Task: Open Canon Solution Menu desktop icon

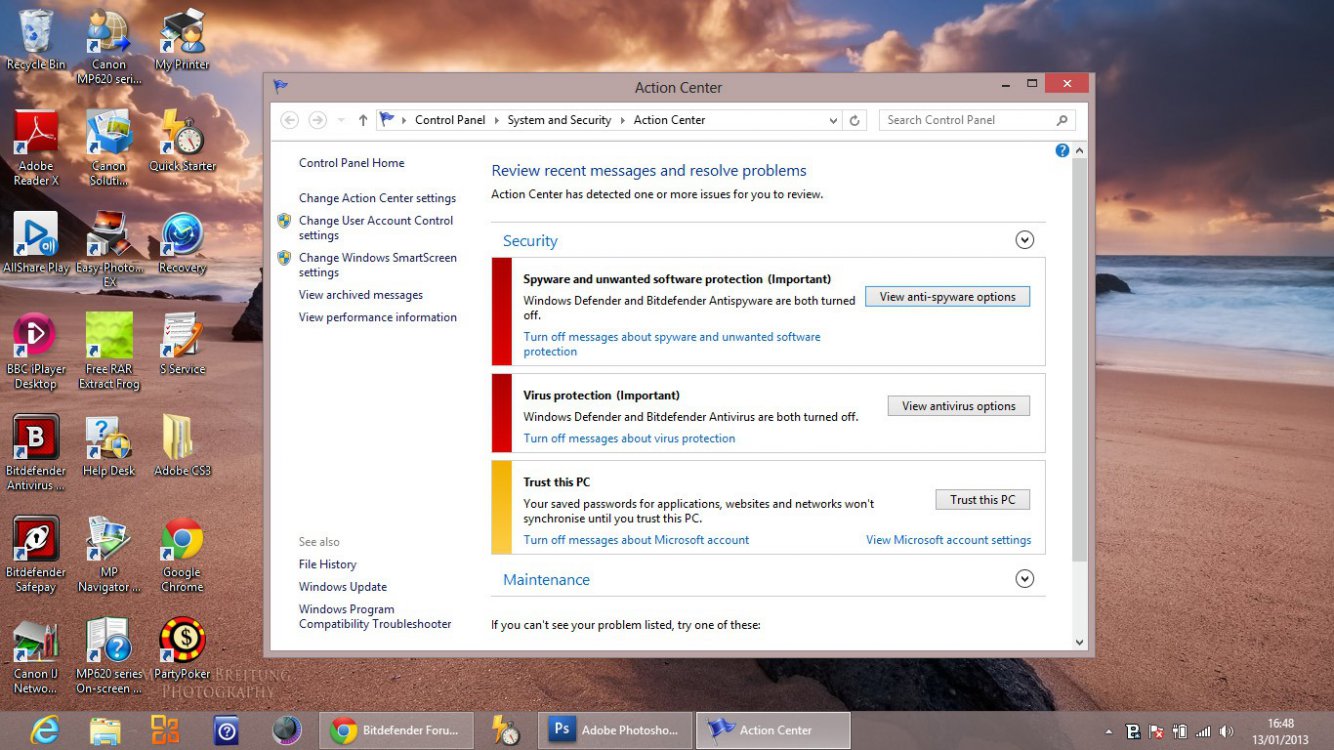Action: (109, 148)
